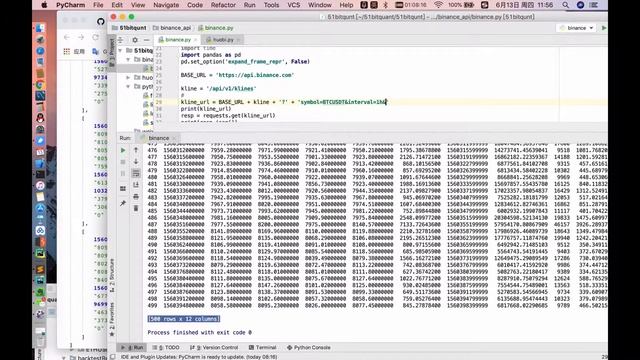Click the apps grid bookmark in browser
The height and width of the screenshot is (360, 640).
[67, 51]
